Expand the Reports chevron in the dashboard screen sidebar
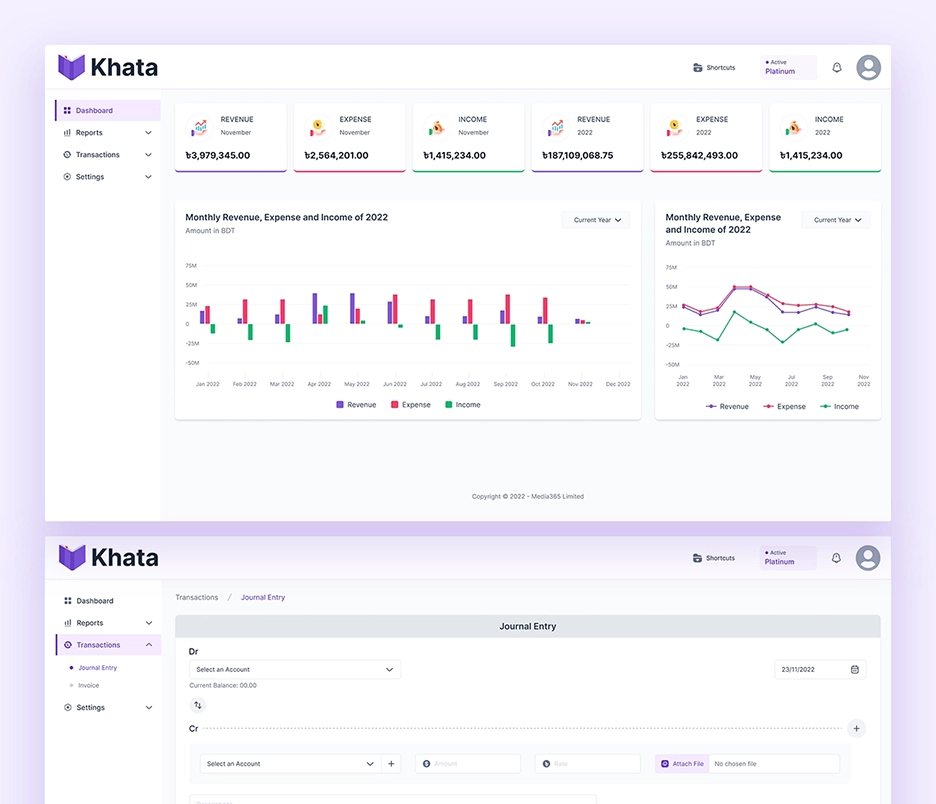This screenshot has height=804, width=936. [x=148, y=133]
